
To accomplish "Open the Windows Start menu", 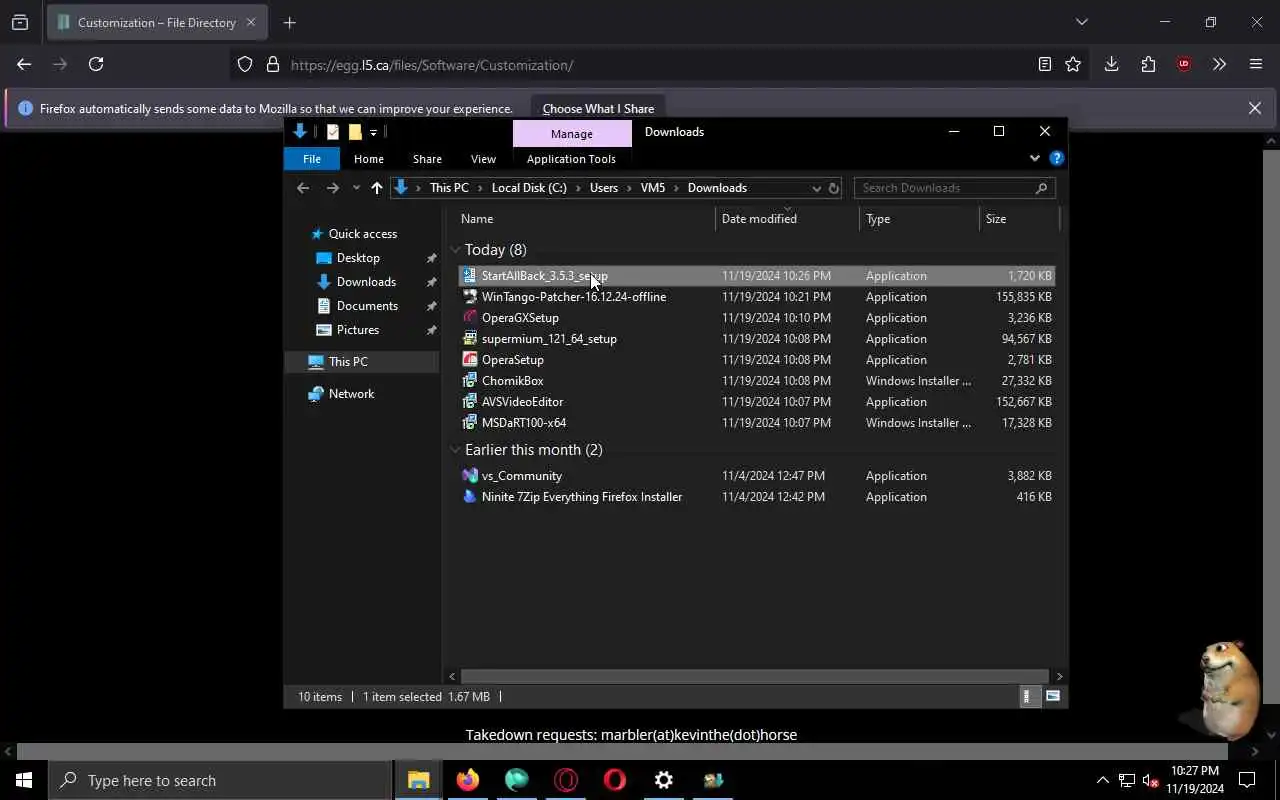I will [24, 780].
